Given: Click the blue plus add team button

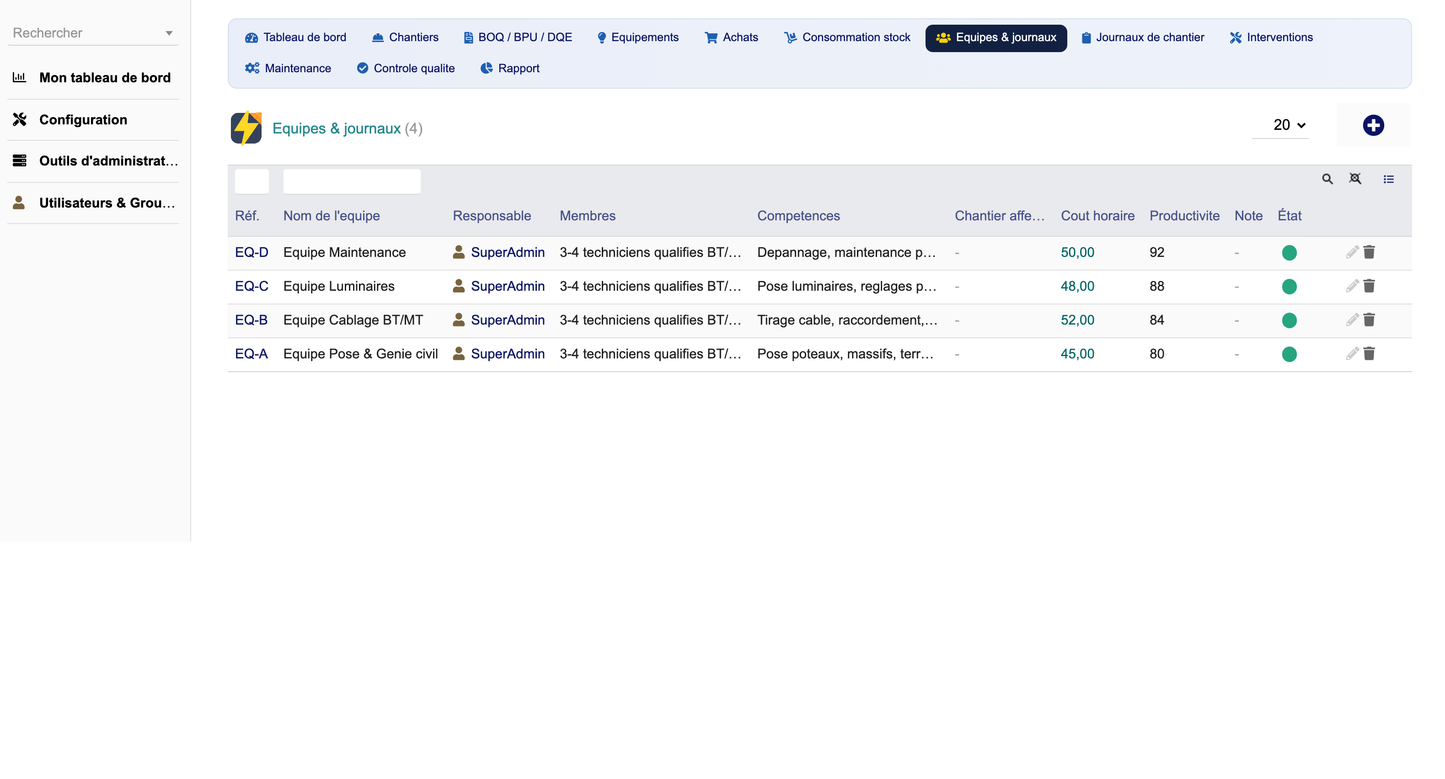Looking at the screenshot, I should 1373,125.
